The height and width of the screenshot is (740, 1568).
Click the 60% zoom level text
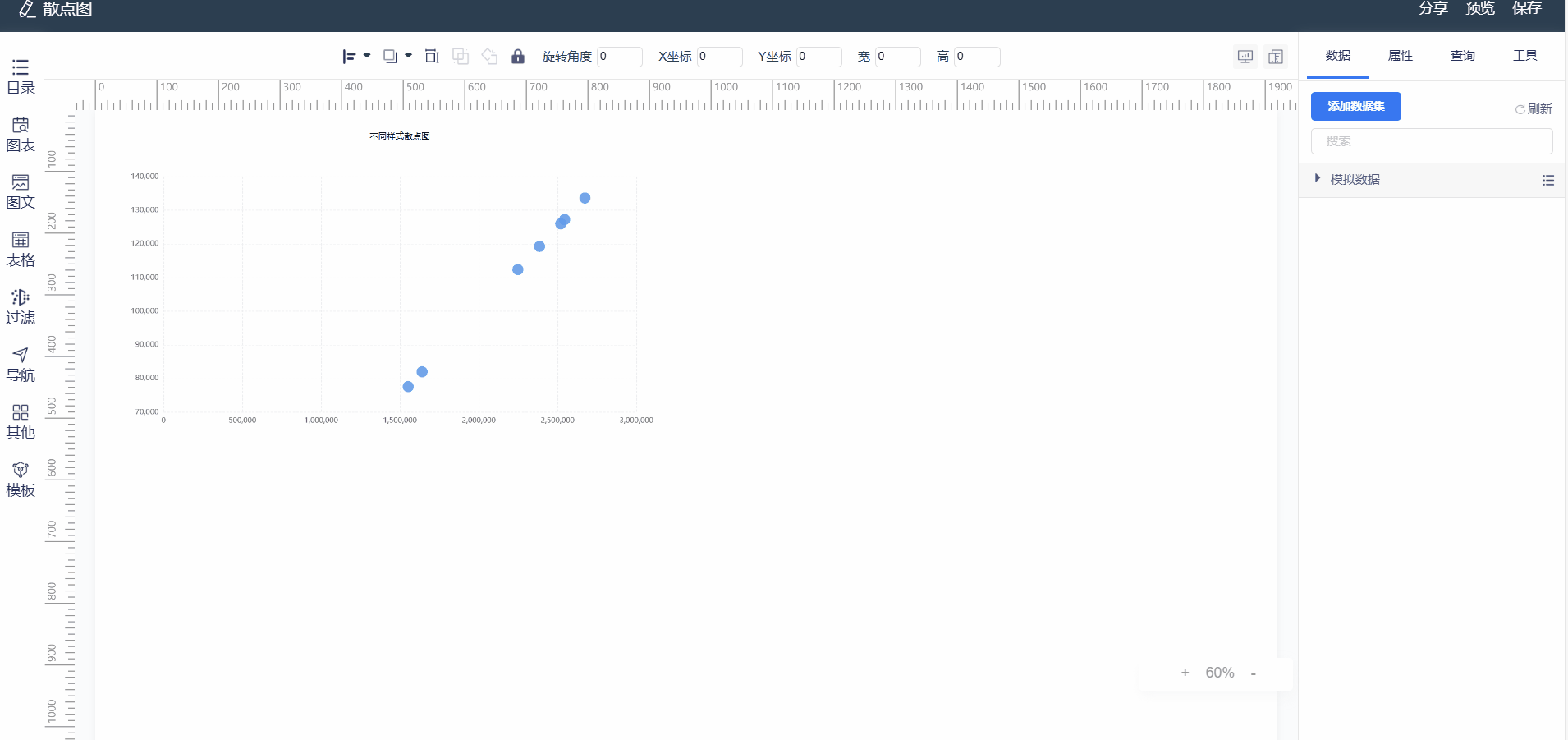coord(1220,673)
